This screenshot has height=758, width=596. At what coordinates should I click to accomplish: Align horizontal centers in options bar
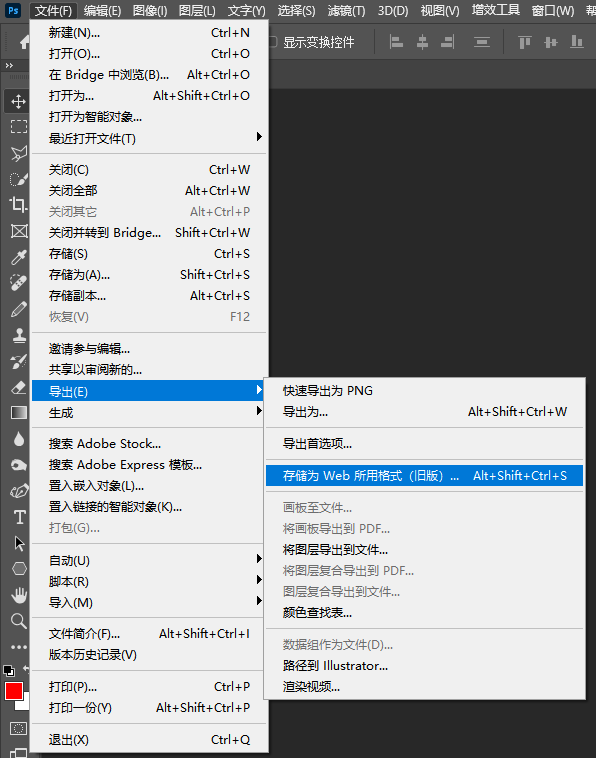[422, 43]
